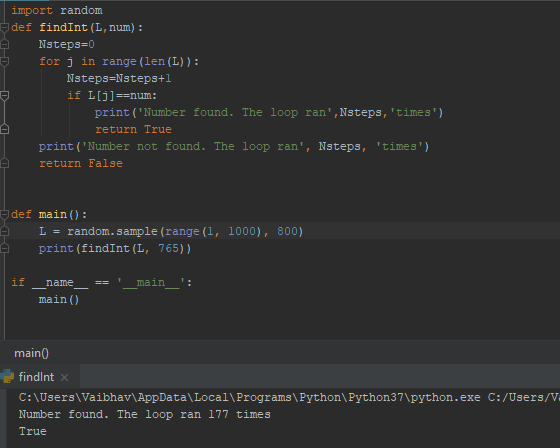Click 'Nsteps=Nsteps+1' line
The width and height of the screenshot is (560, 448).
(x=119, y=78)
